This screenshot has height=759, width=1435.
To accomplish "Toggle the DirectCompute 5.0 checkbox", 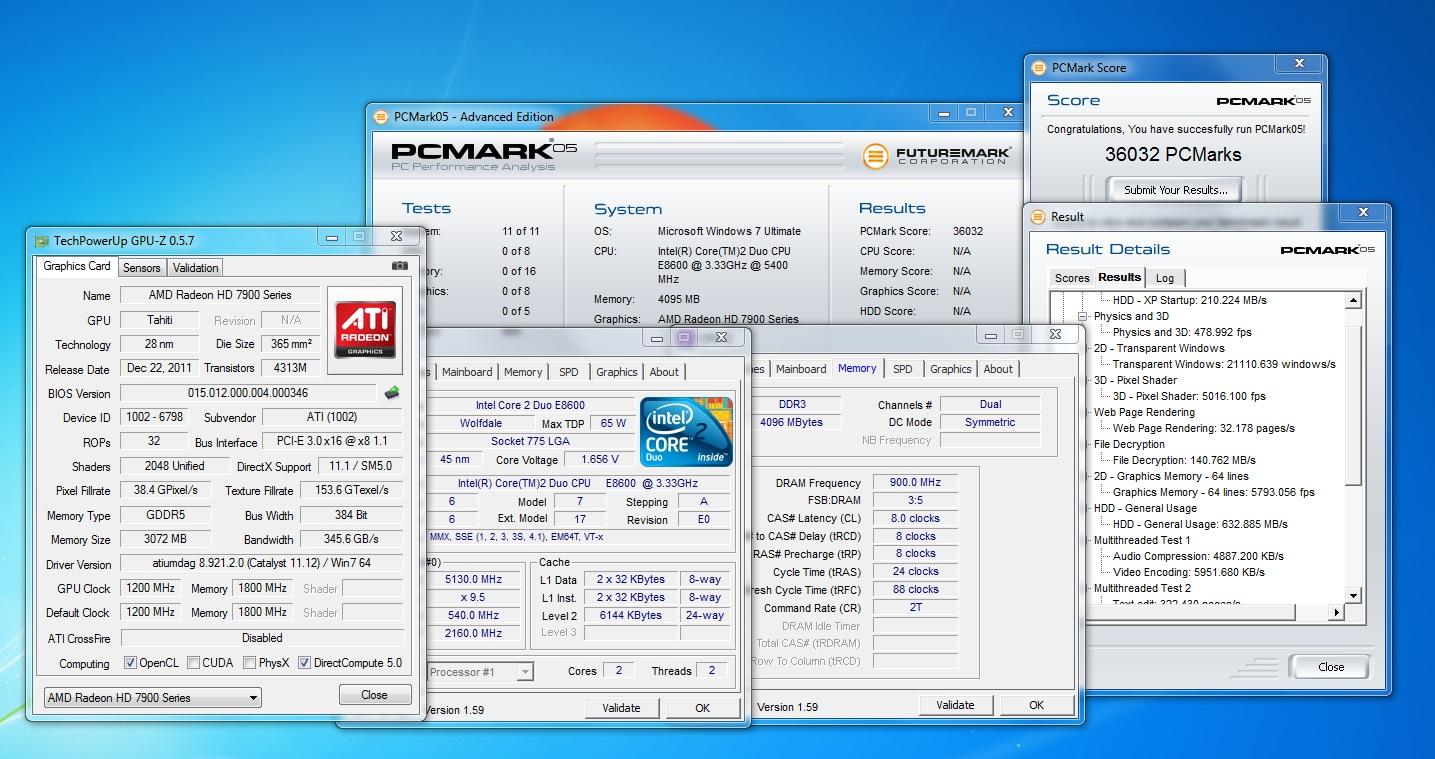I will (x=304, y=663).
